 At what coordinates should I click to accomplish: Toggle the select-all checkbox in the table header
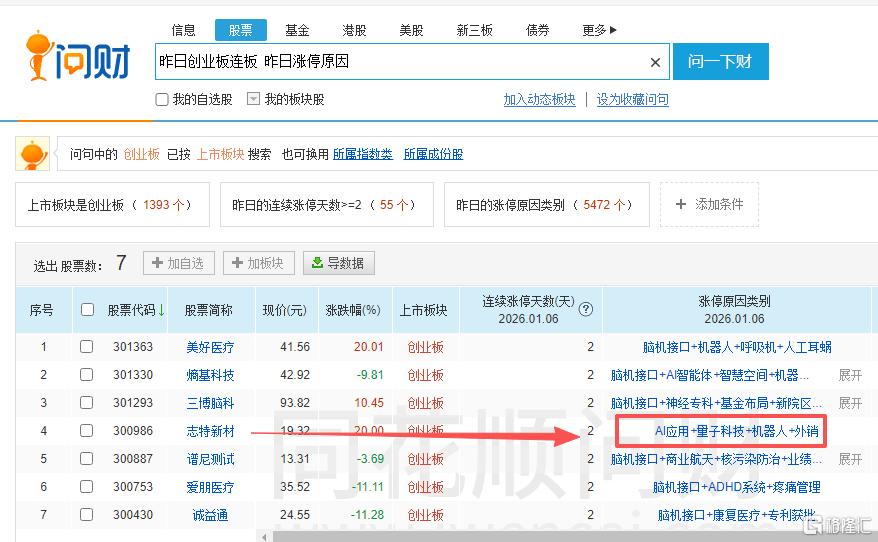click(x=87, y=310)
